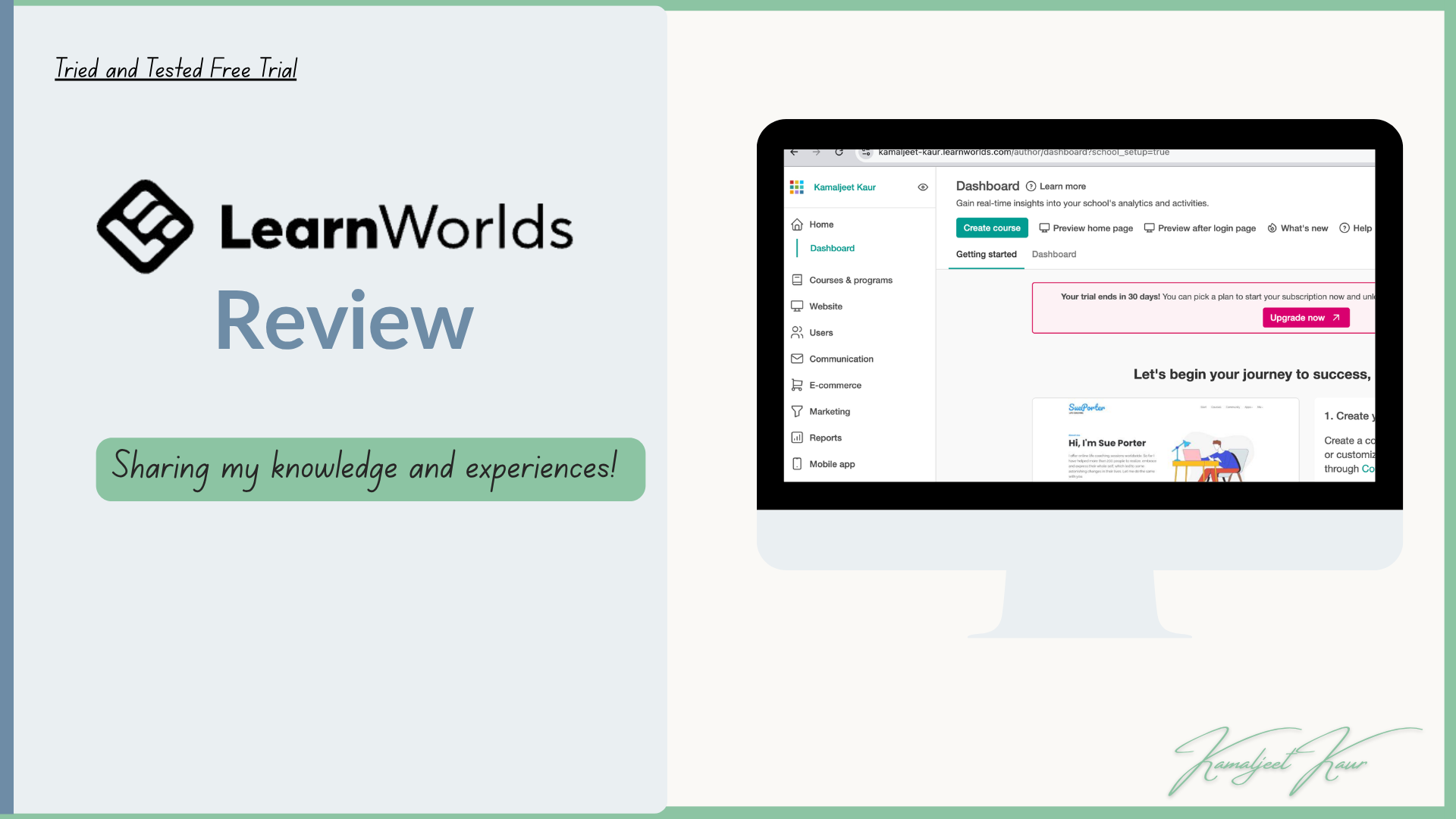Switch to the Dashboard tab
Viewport: 1456px width, 819px height.
[1053, 255]
